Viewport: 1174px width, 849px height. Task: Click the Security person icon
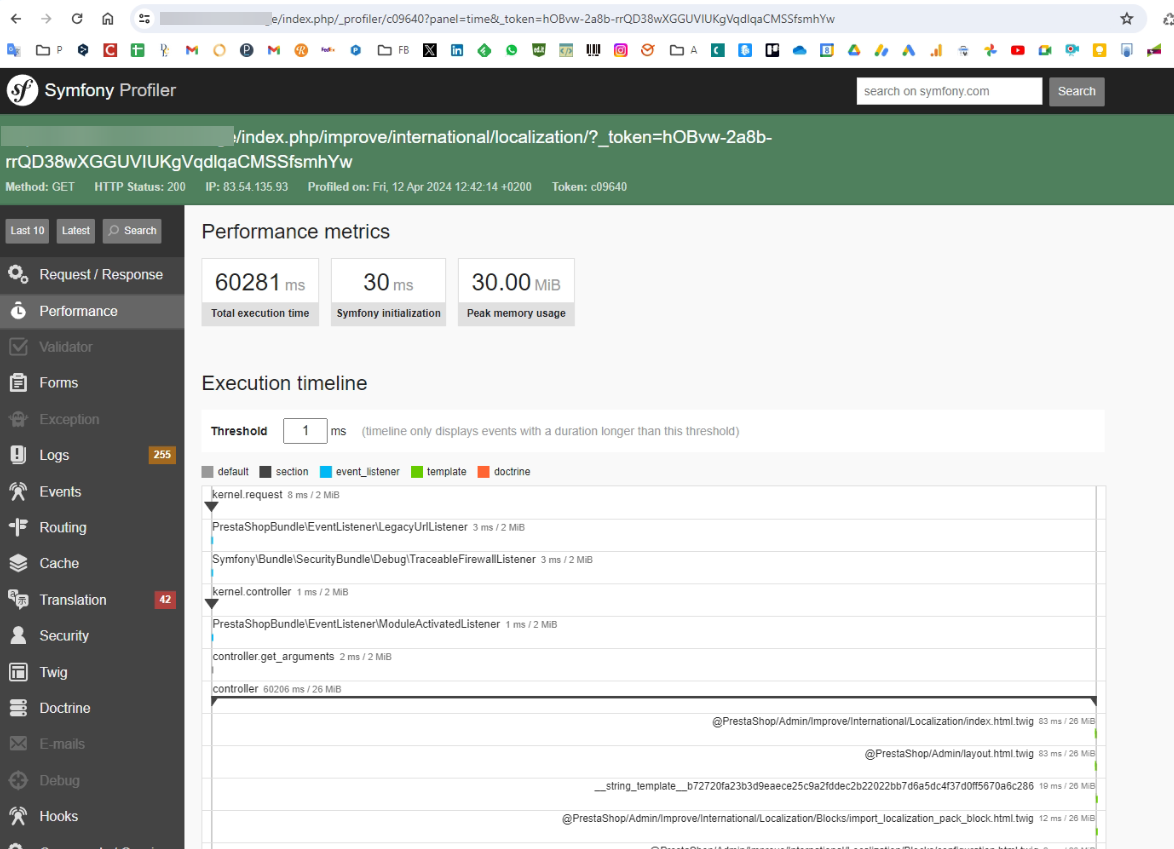click(x=19, y=636)
